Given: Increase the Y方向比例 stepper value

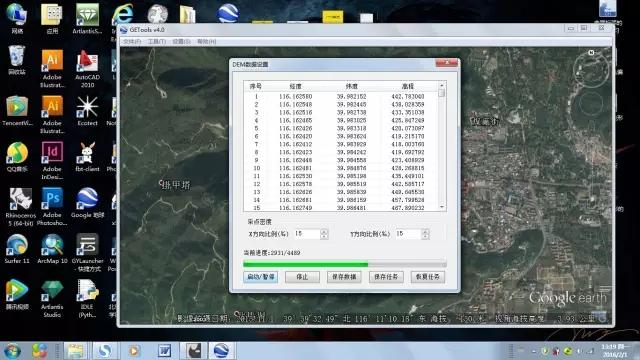Looking at the screenshot, I should pos(425,231).
